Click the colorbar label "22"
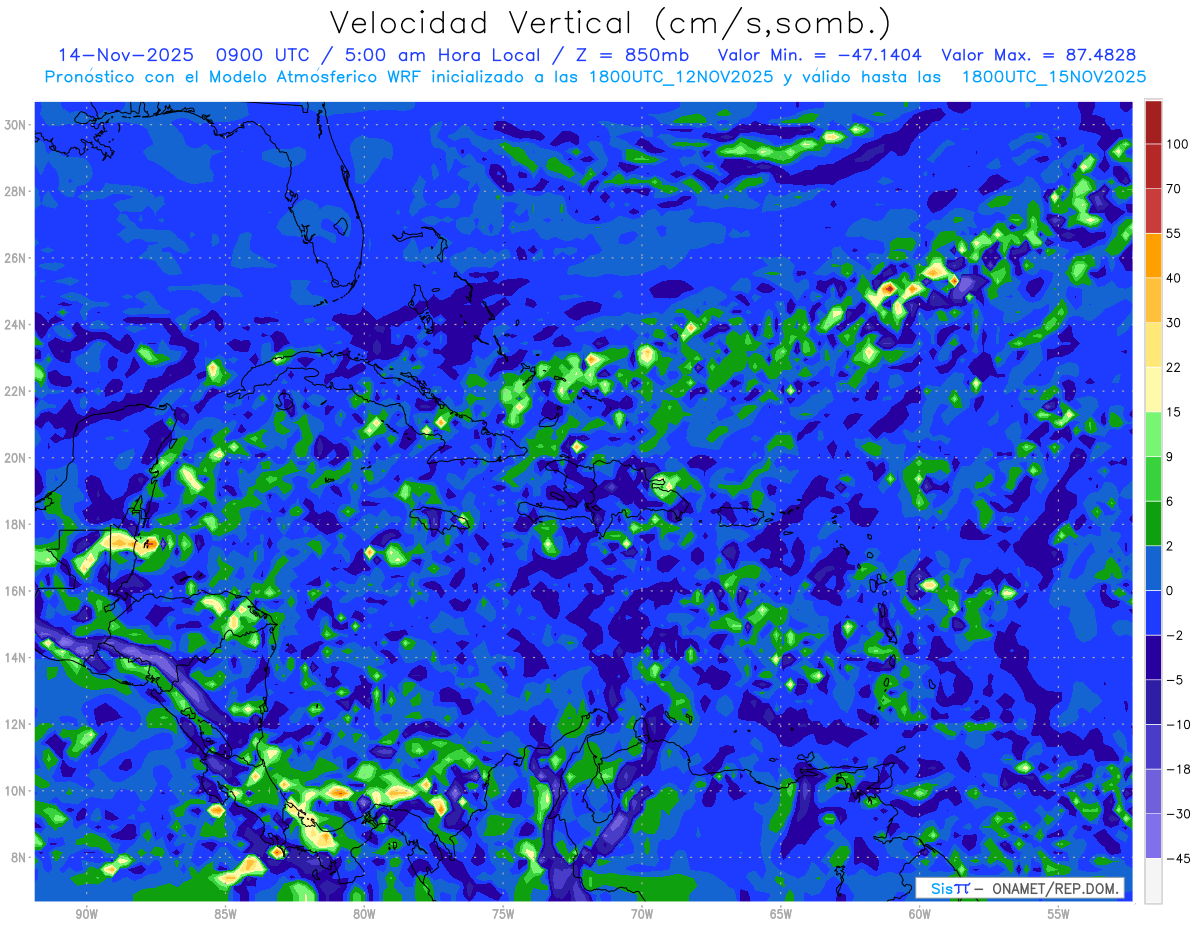The width and height of the screenshot is (1200, 927). (x=1174, y=367)
